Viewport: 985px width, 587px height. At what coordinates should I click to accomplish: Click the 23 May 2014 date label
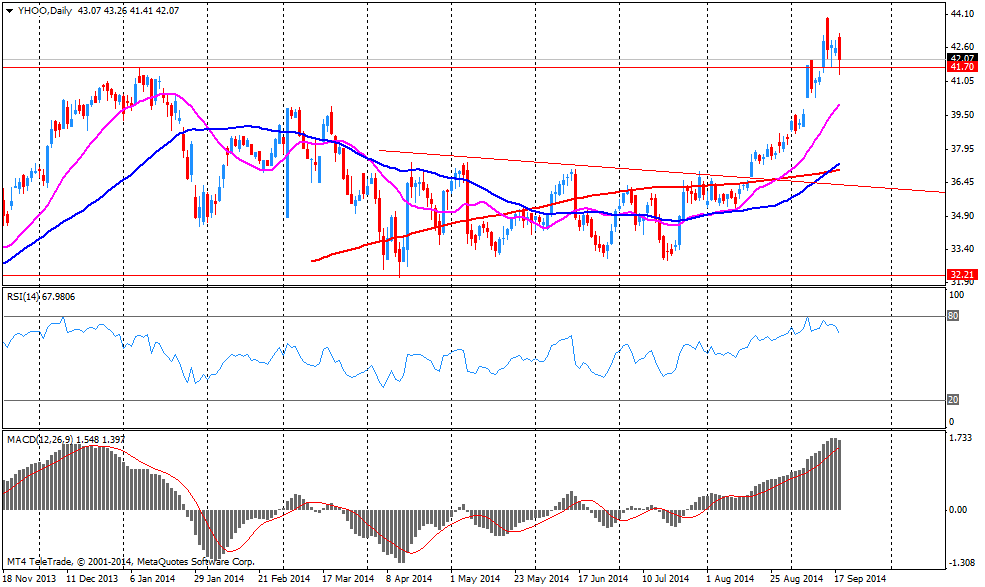[541, 578]
